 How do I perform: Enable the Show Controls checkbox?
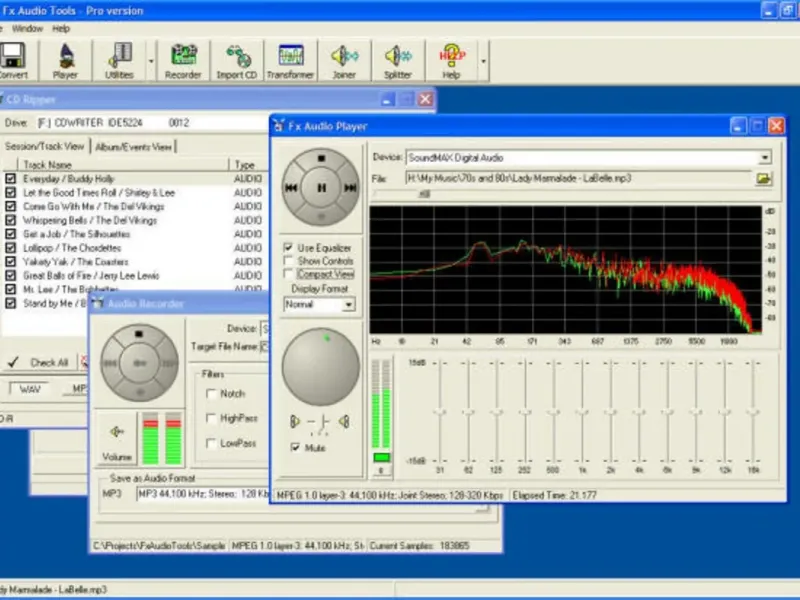tap(288, 261)
